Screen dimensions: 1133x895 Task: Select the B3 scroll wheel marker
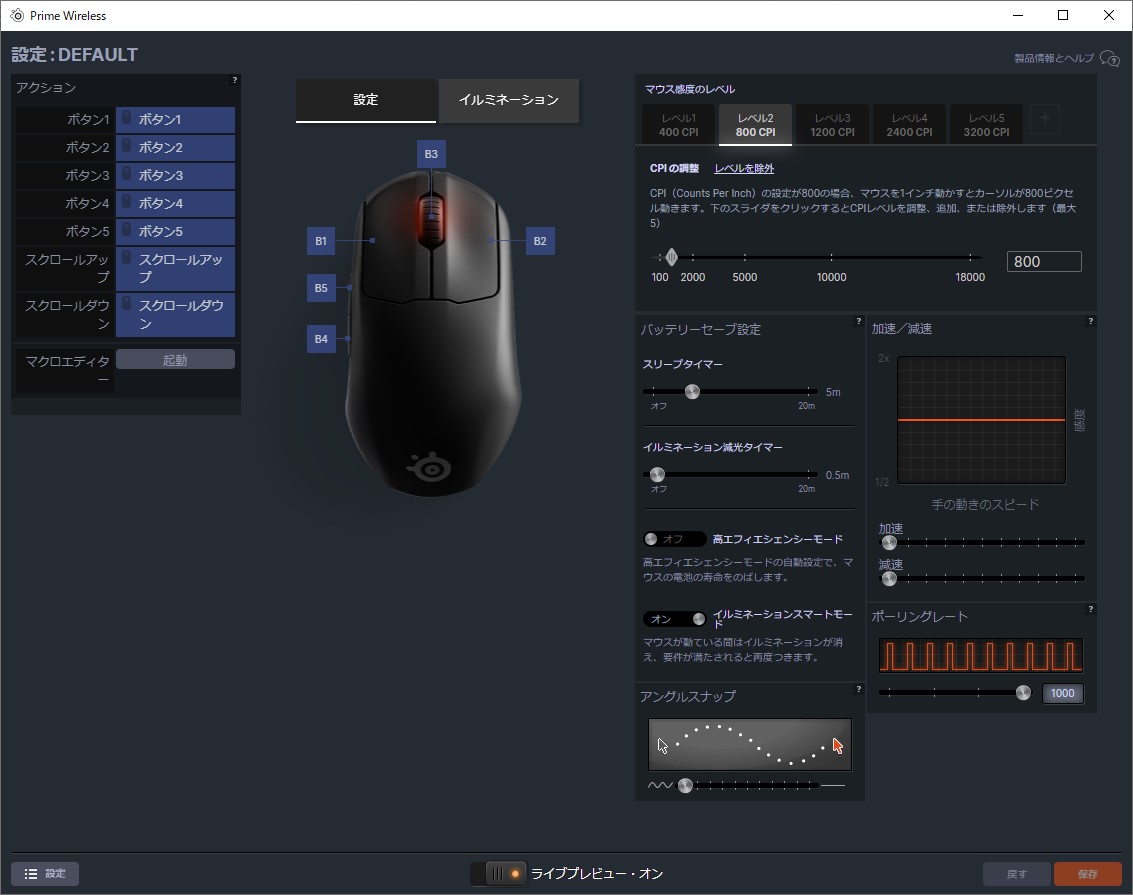click(x=431, y=154)
